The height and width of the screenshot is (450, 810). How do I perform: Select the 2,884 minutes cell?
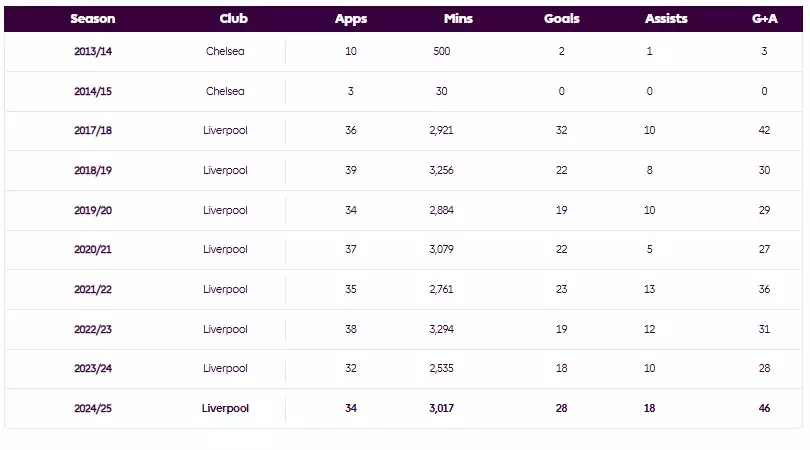click(441, 210)
